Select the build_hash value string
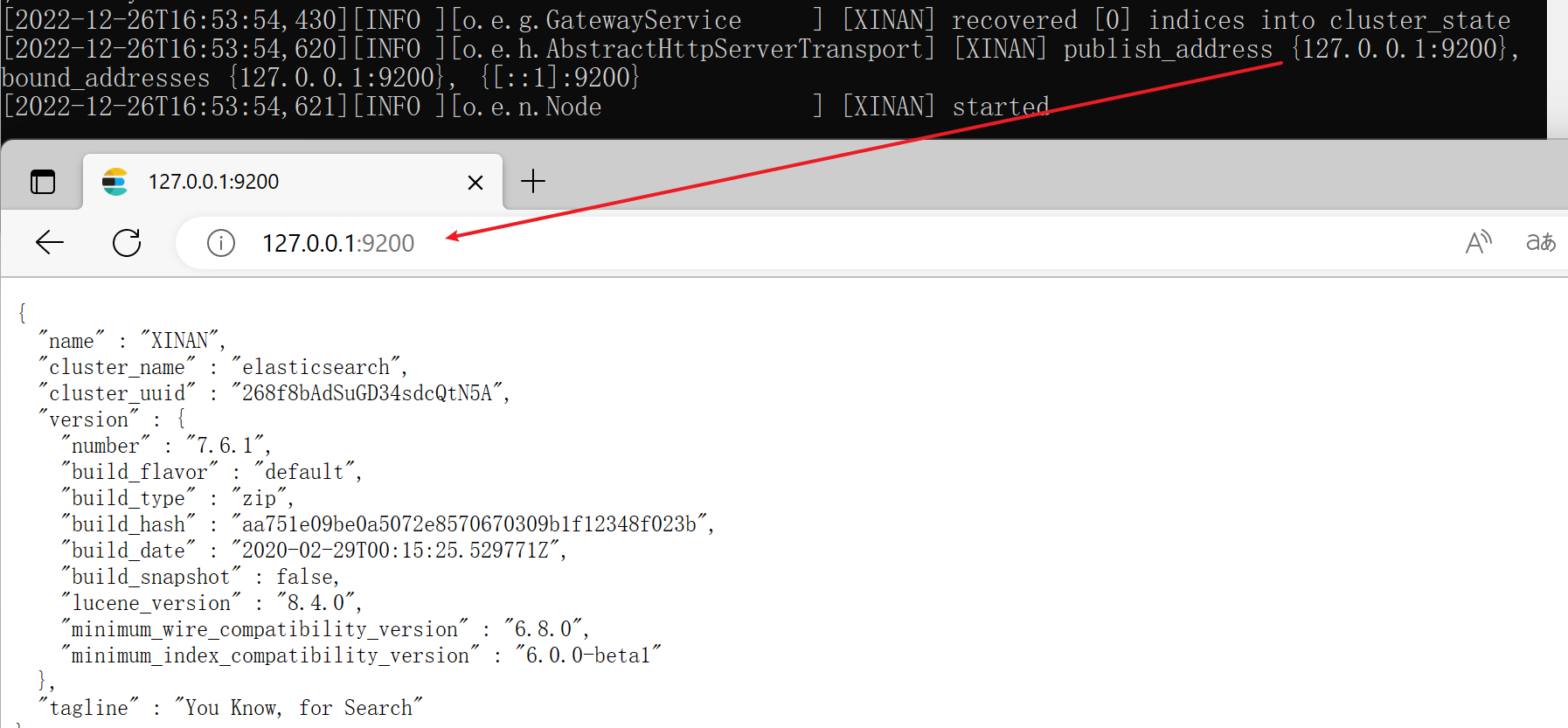 (x=469, y=524)
